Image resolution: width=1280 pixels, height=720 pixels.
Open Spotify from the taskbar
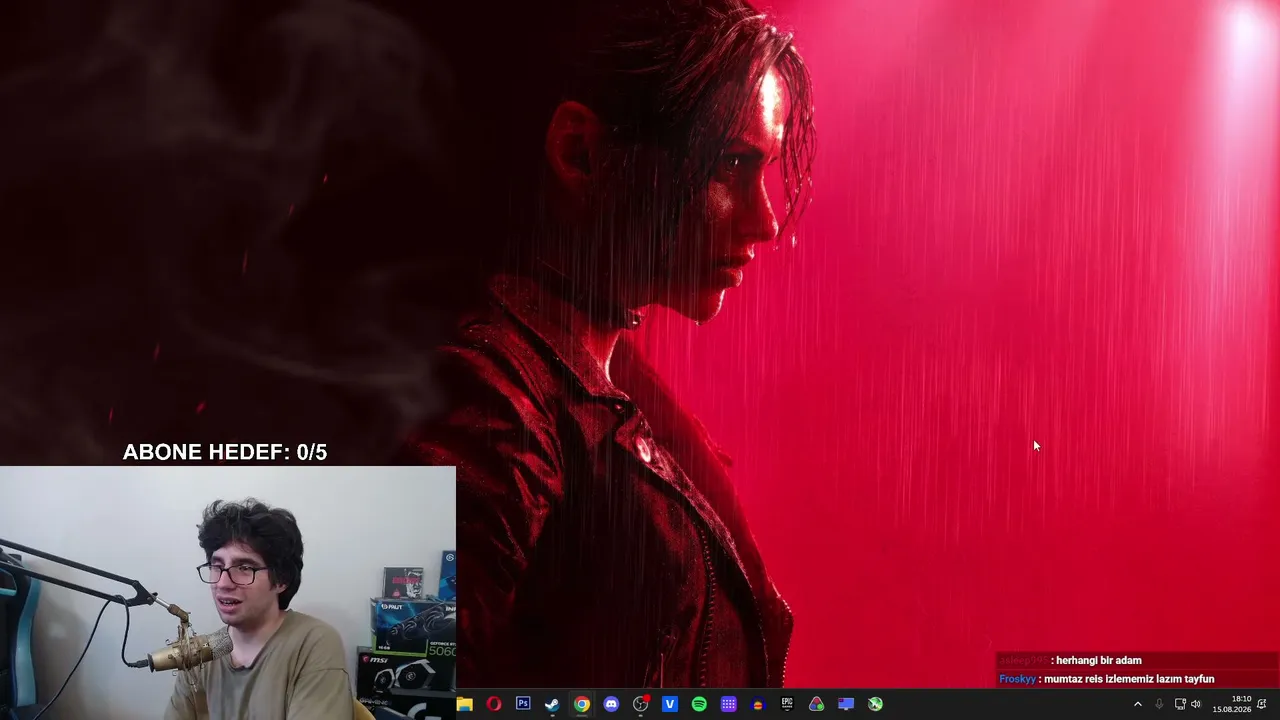[x=699, y=704]
